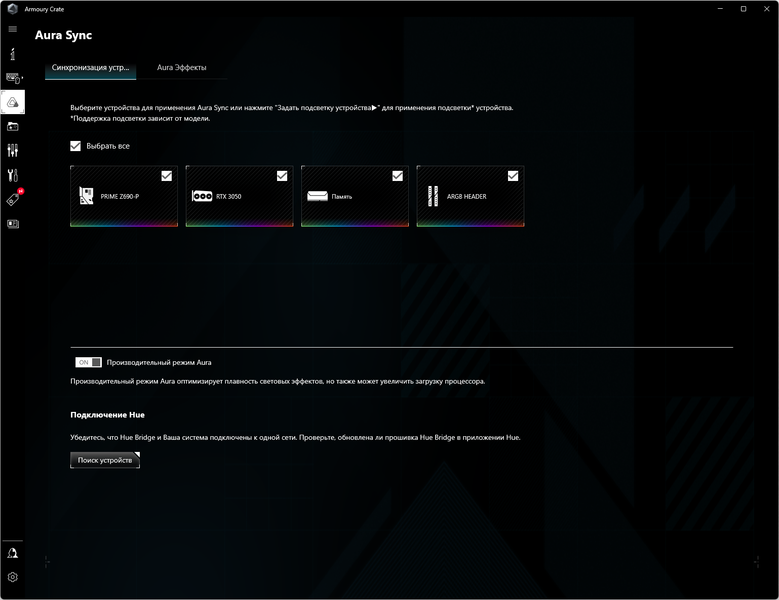Image resolution: width=779 pixels, height=600 pixels.
Task: Click the motherboard icon on PRIME Z690-P card
Action: [86, 196]
